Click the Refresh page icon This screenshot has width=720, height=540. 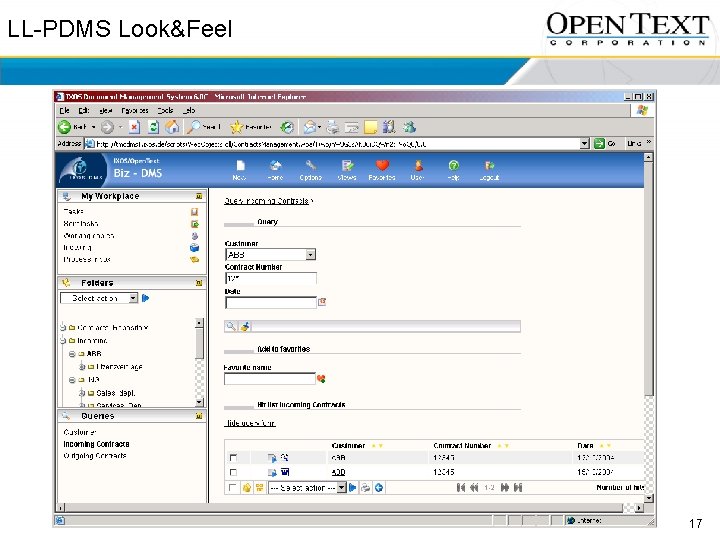coord(153,127)
